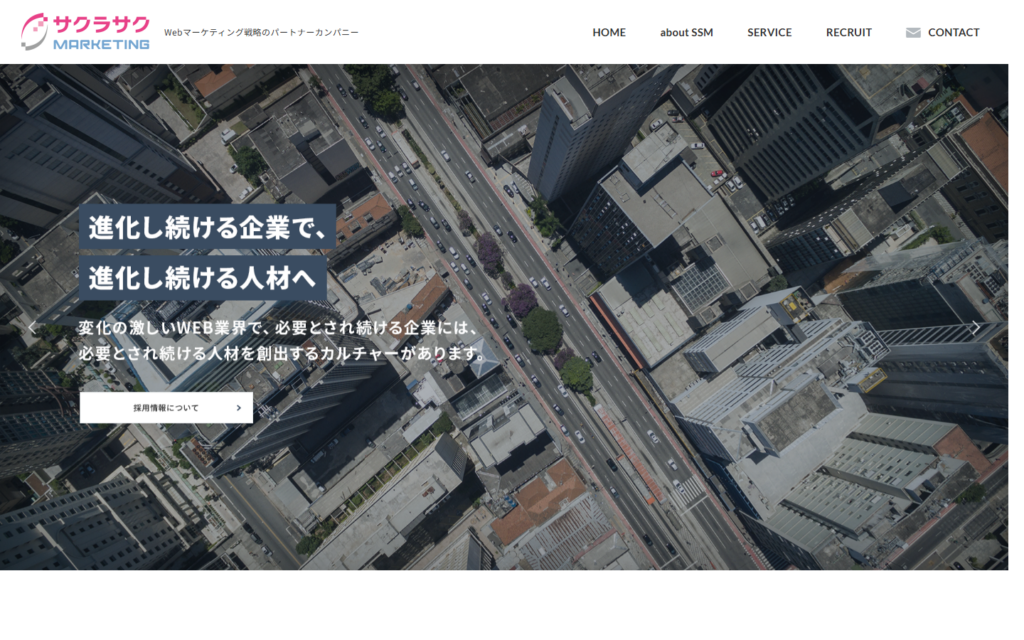The height and width of the screenshot is (640, 1024).
Task: Open the about SSM page
Action: [686, 33]
